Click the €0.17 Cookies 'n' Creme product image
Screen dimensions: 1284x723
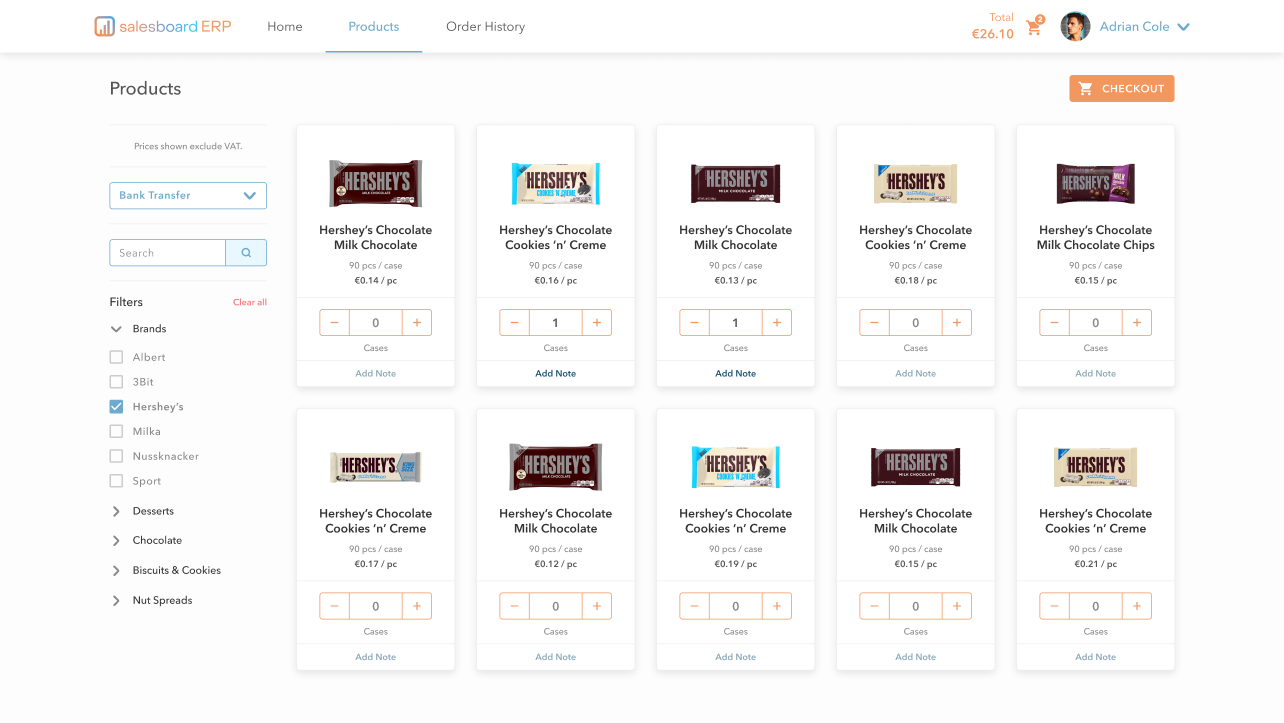(376, 467)
